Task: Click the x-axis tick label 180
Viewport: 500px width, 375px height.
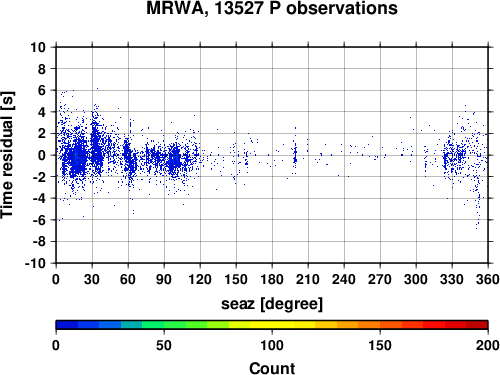Action: 272,279
